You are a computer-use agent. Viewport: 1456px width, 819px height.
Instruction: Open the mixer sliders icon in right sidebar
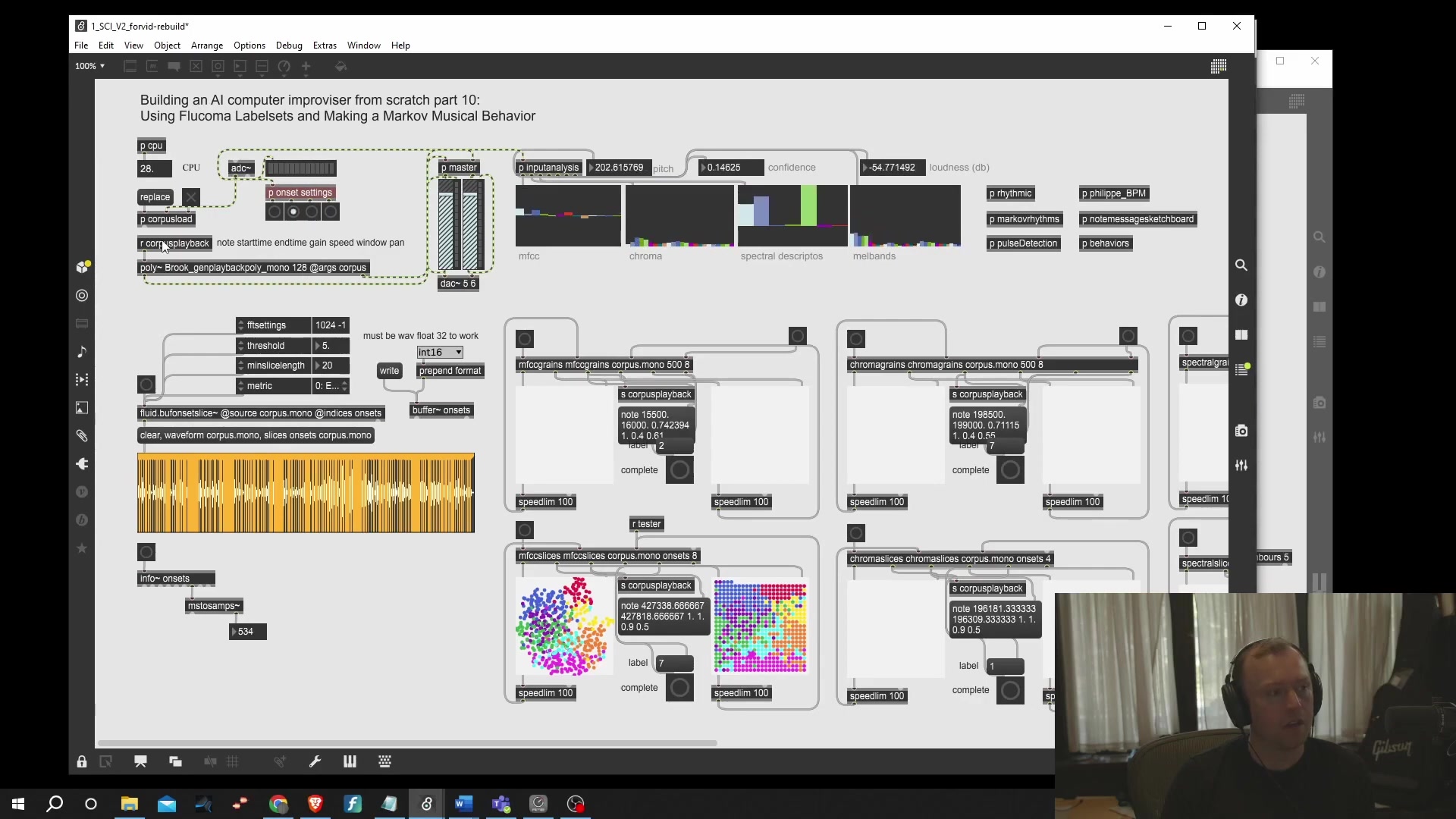point(1241,466)
